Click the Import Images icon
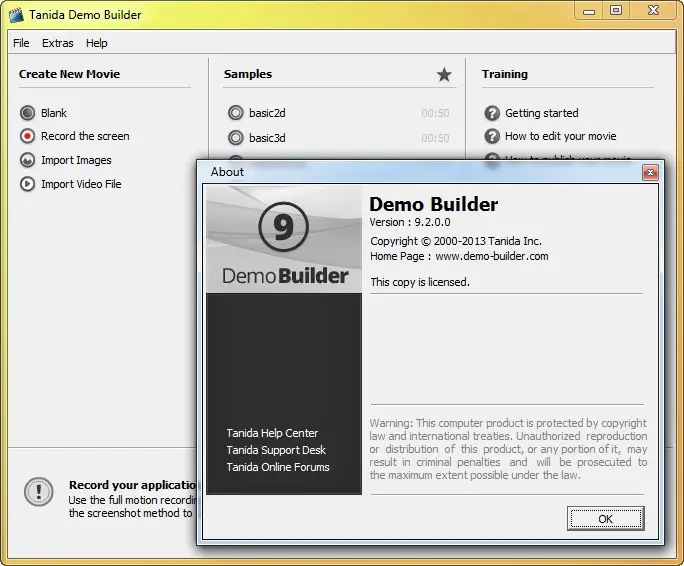The width and height of the screenshot is (684, 566). coord(27,160)
